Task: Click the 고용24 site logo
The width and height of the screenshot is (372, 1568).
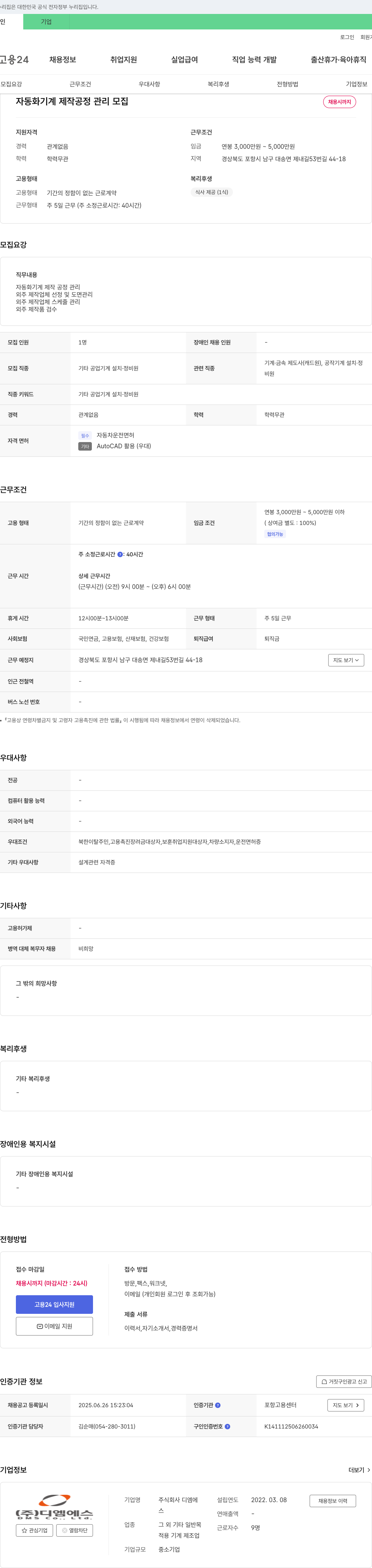Action: pyautogui.click(x=14, y=60)
